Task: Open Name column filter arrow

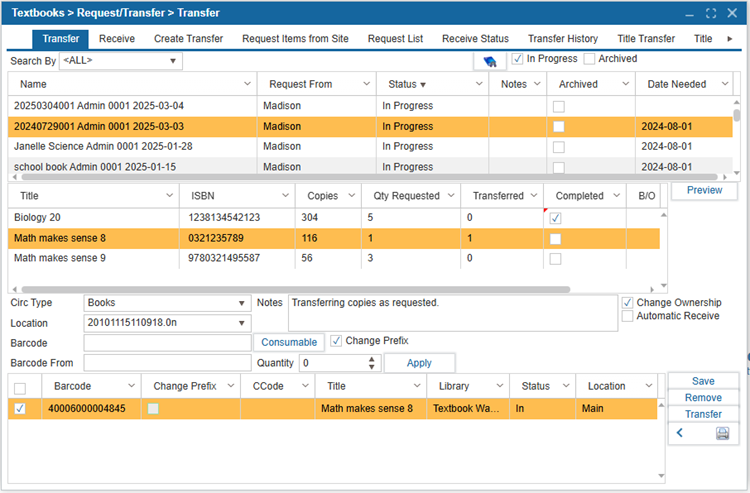Action: 247,84
